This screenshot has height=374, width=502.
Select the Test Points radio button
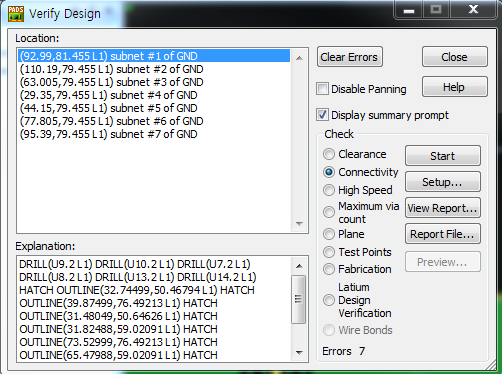(x=329, y=252)
